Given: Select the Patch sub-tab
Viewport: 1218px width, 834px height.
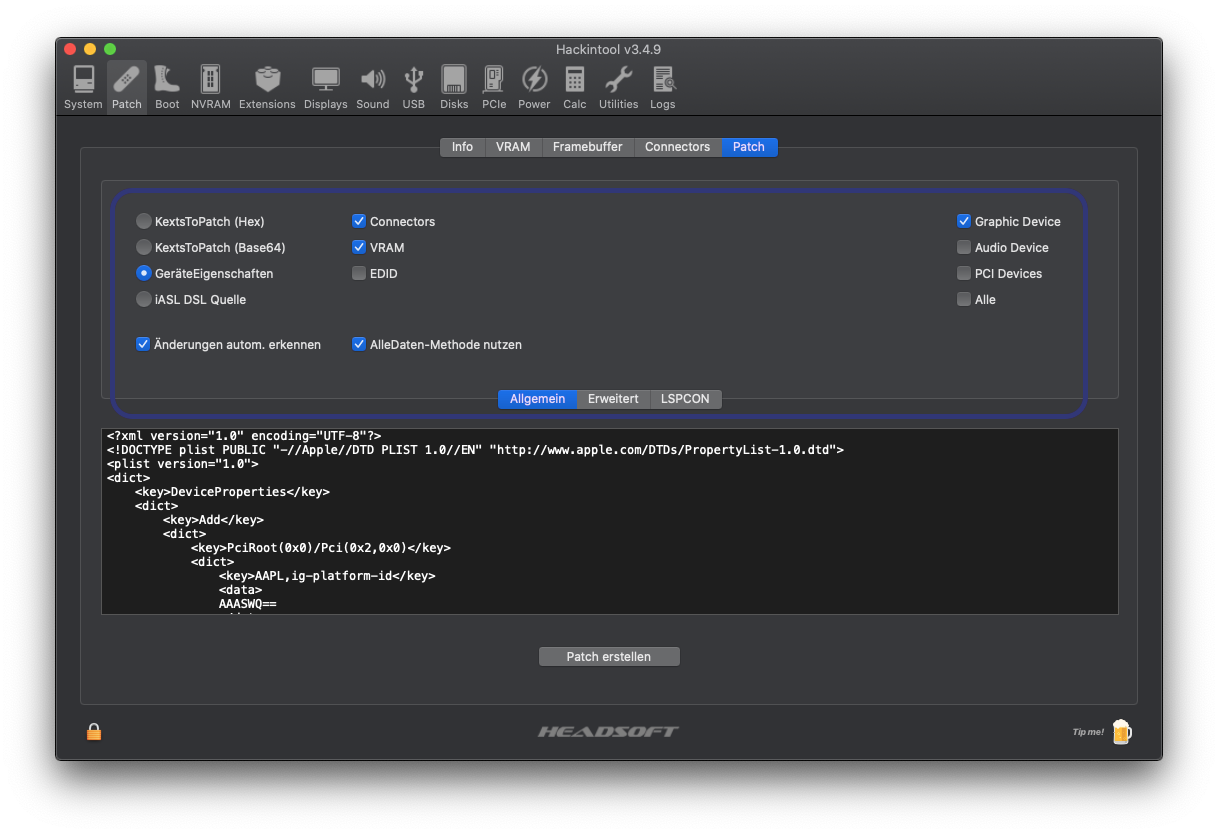Looking at the screenshot, I should (x=749, y=147).
